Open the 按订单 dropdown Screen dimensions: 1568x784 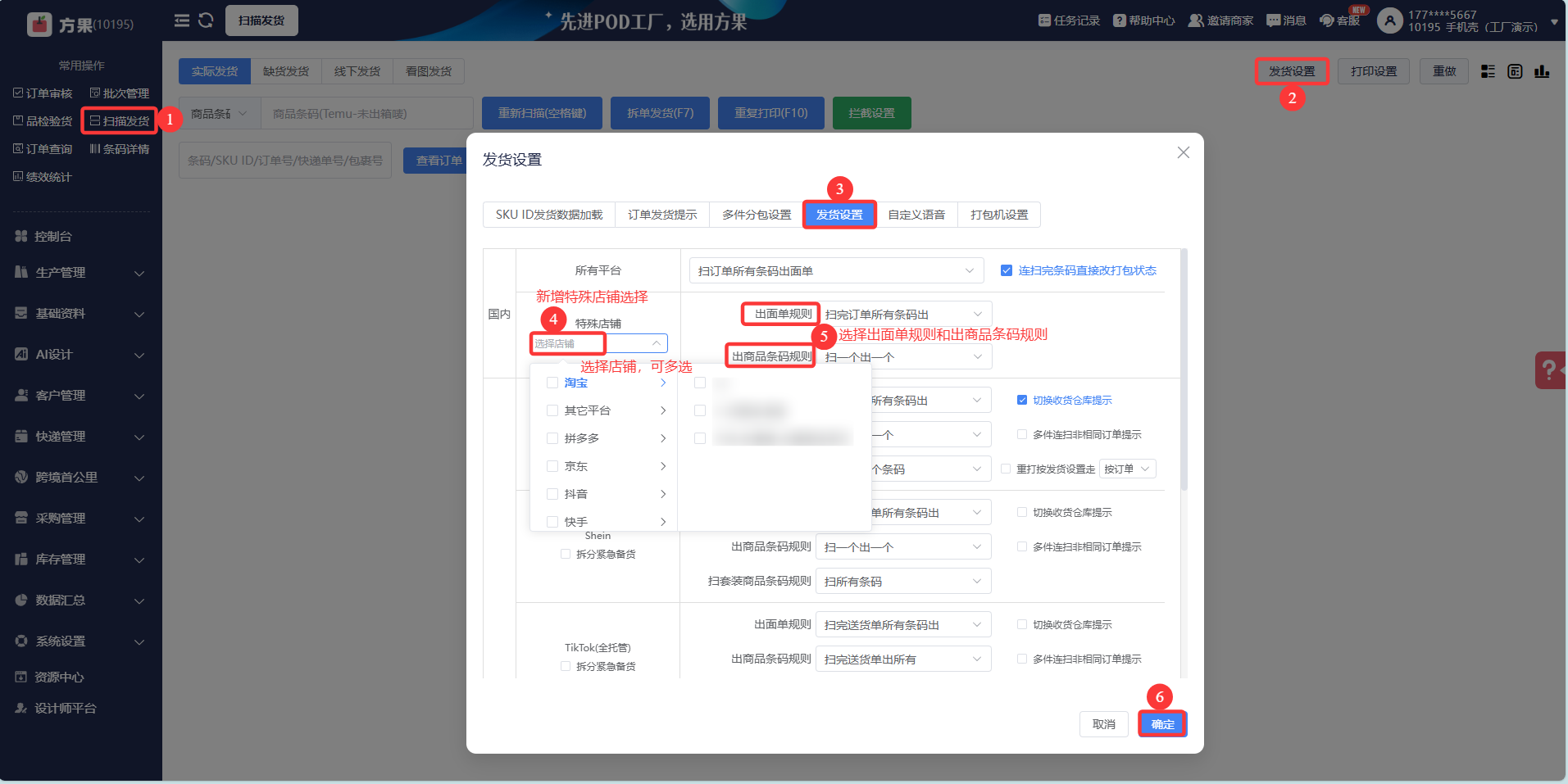coord(1127,469)
